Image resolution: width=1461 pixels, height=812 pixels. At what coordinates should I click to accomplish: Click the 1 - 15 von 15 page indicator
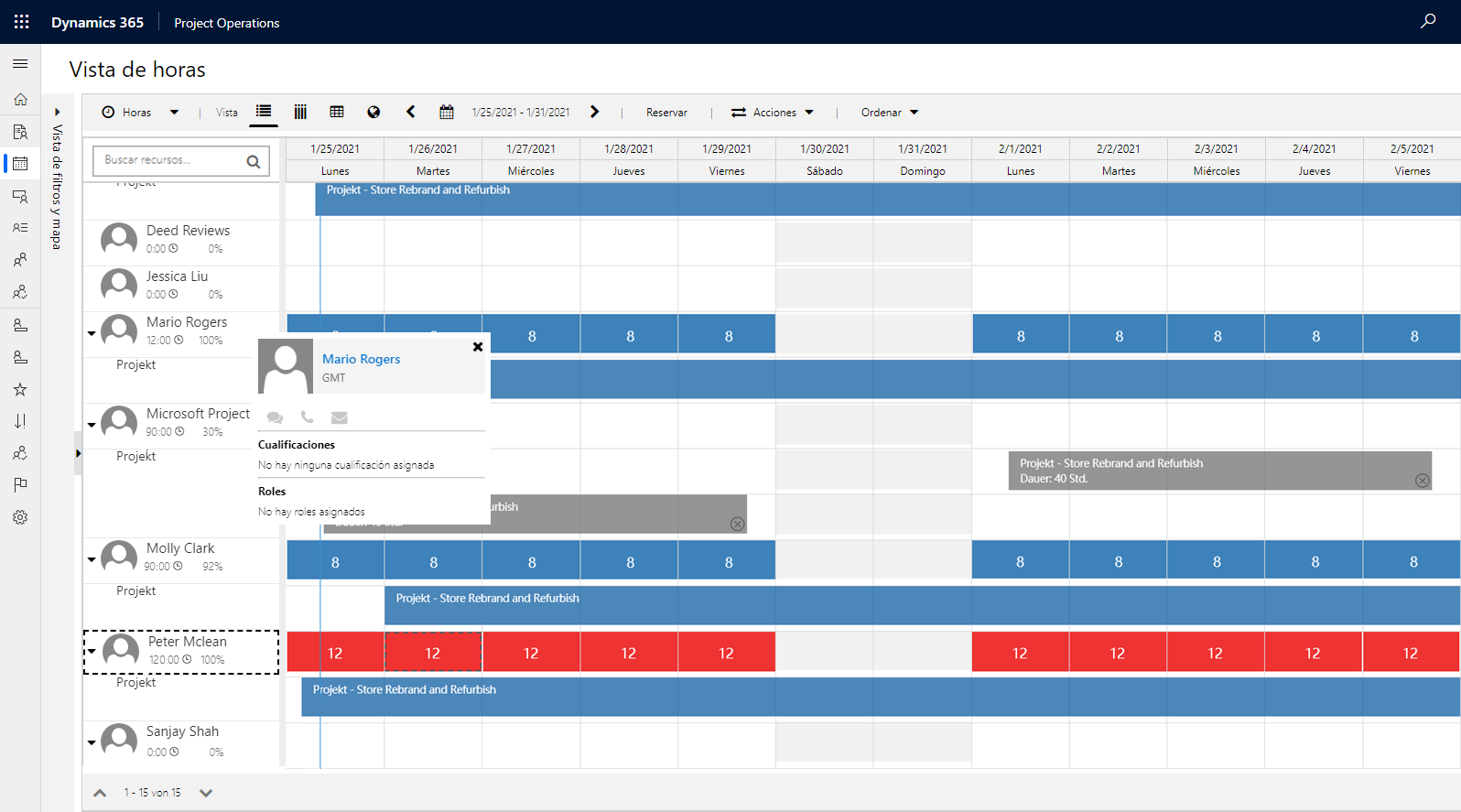(x=153, y=793)
